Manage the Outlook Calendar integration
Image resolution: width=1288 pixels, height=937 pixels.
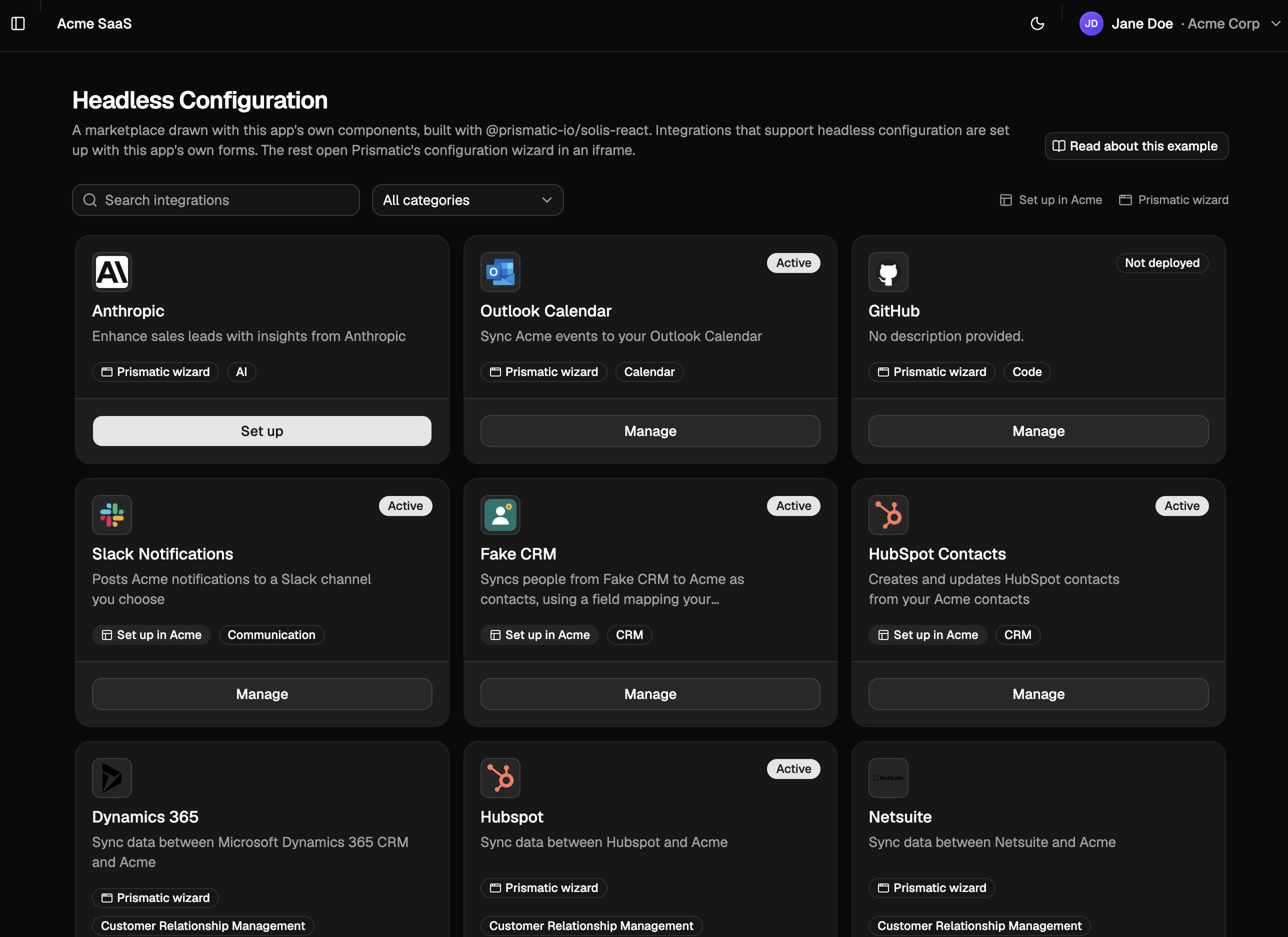(650, 431)
